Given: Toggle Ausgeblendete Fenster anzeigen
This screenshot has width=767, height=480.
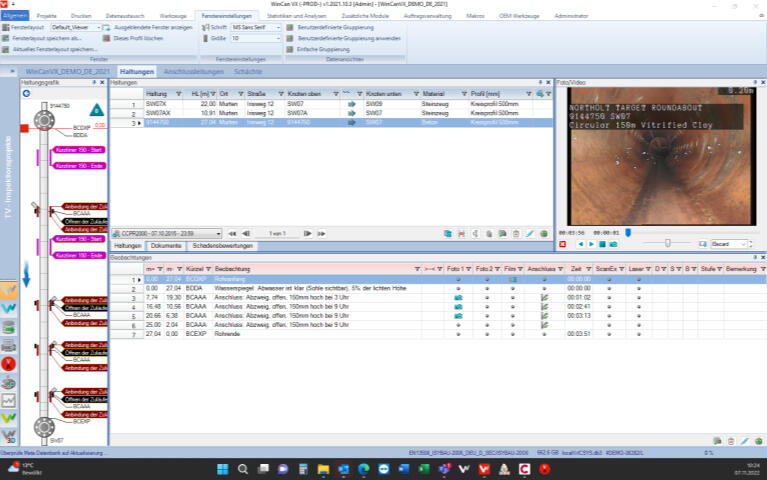Looking at the screenshot, I should (148, 28).
